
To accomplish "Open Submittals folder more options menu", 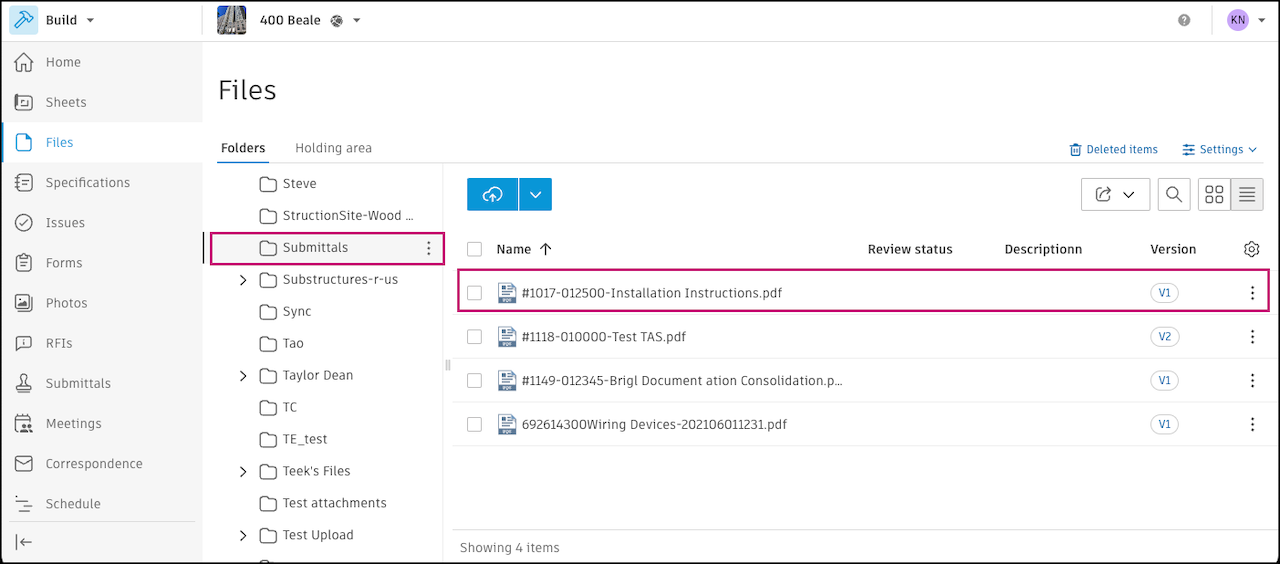I will tap(429, 248).
